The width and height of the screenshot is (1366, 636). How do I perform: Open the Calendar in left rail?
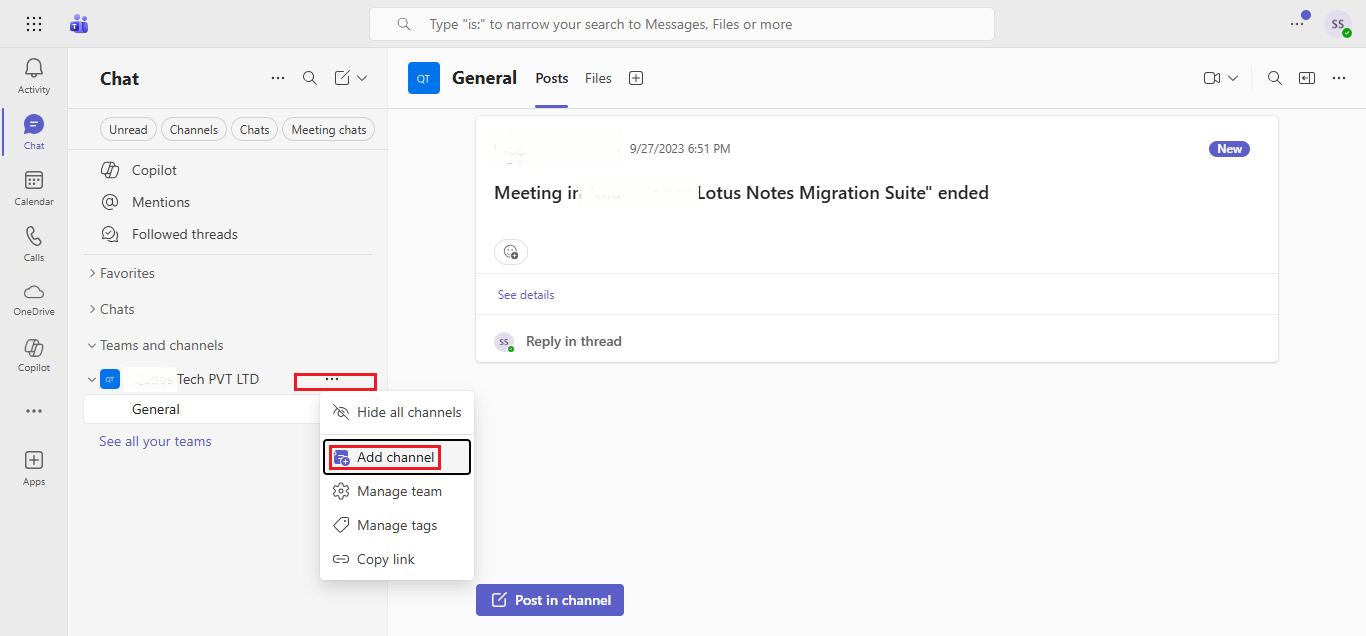[34, 188]
